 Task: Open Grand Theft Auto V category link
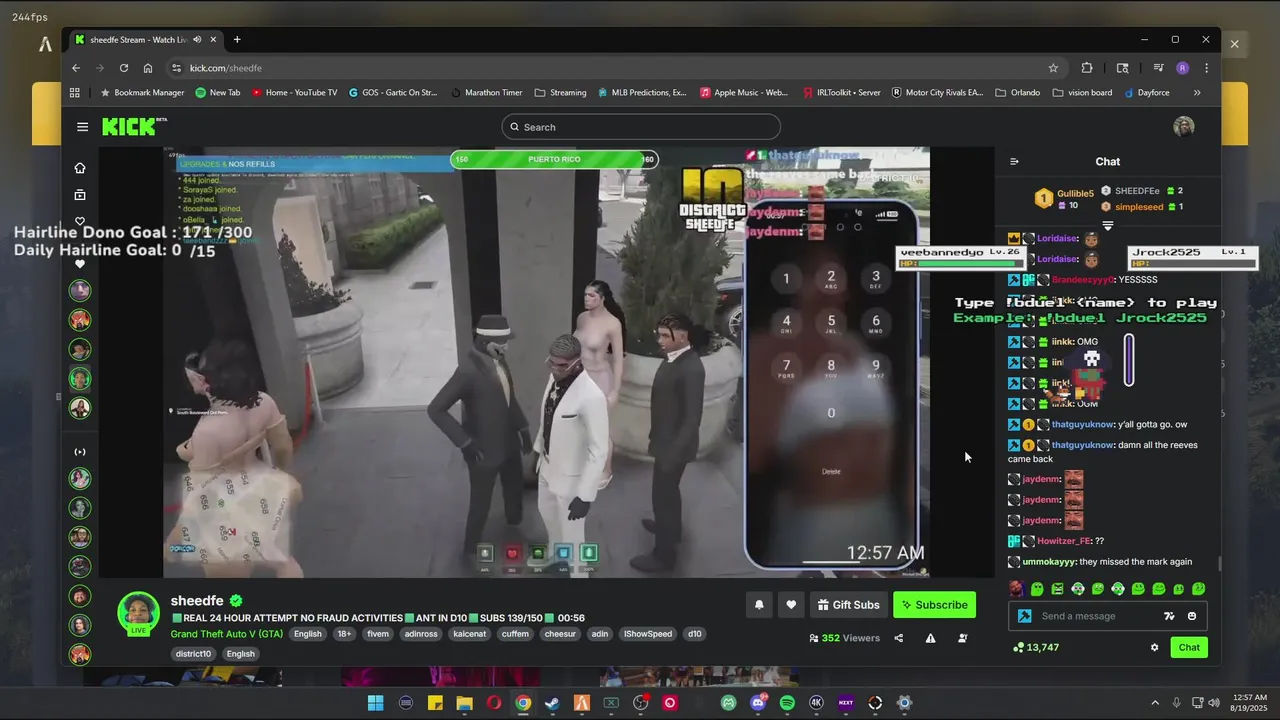tap(227, 634)
